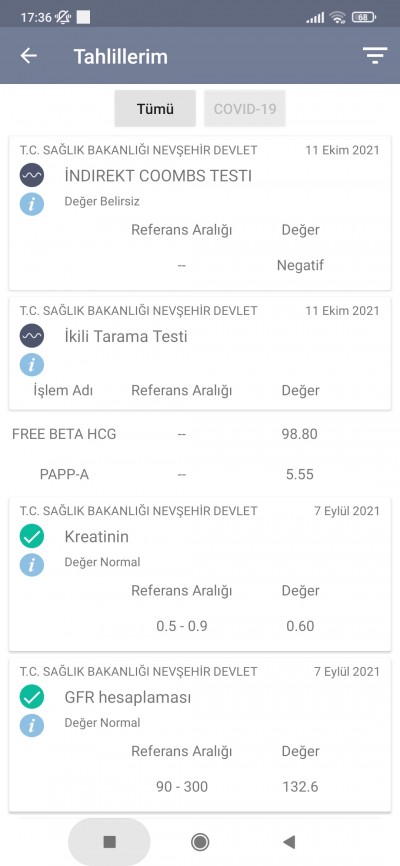Open the Kreatinin result card title
The image size is (400, 866).
click(97, 536)
